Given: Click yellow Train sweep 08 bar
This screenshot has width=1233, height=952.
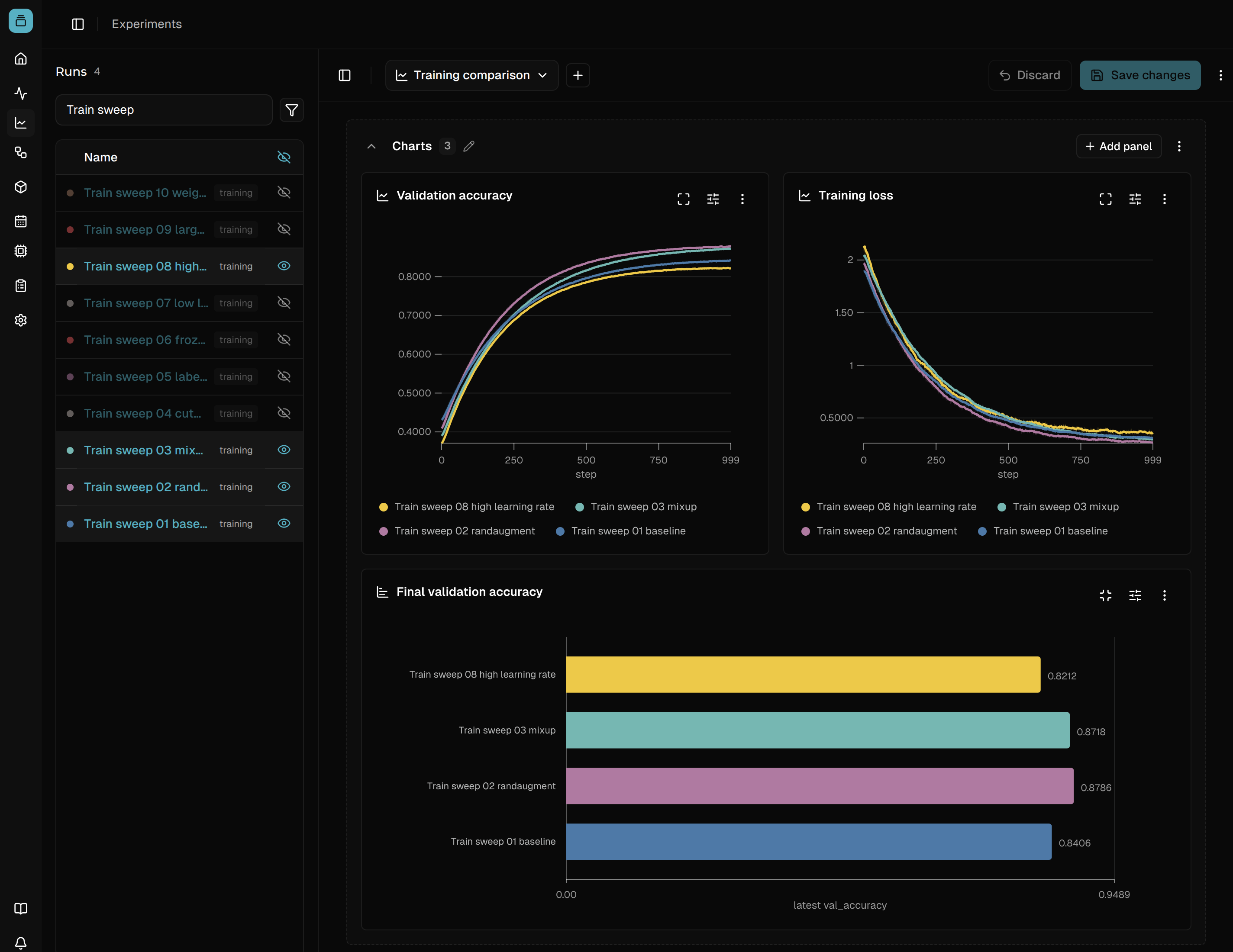Looking at the screenshot, I should tap(803, 674).
